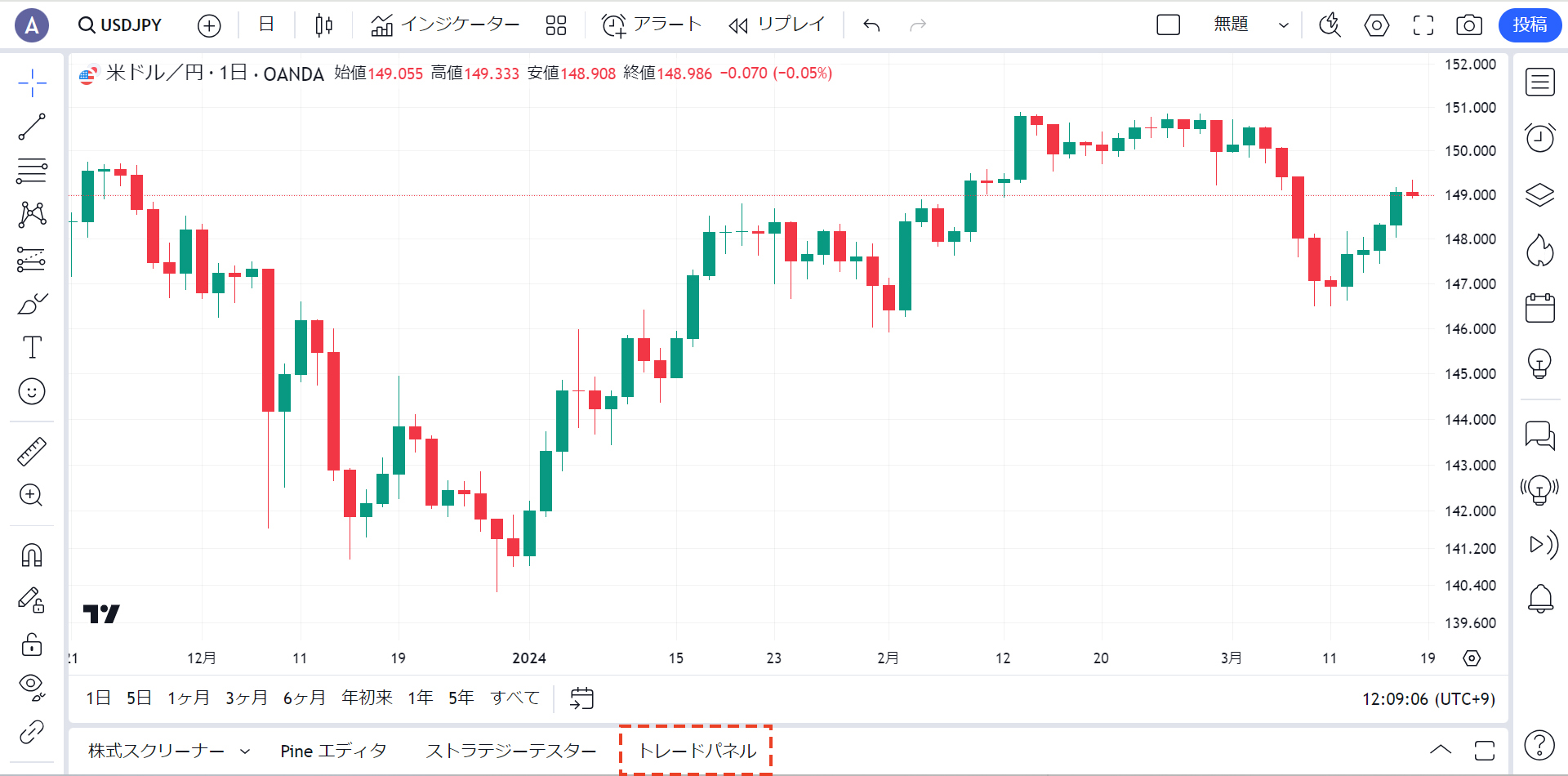This screenshot has height=776, width=1568.
Task: Change the 日 daily interval
Action: pyautogui.click(x=266, y=25)
